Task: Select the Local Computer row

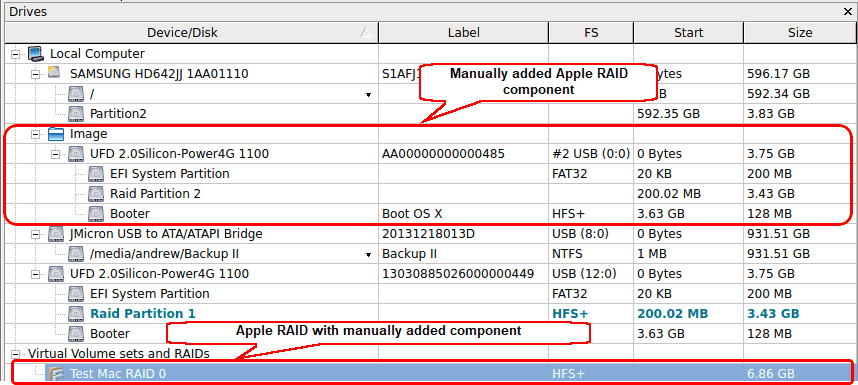Action: pyautogui.click(x=97, y=54)
